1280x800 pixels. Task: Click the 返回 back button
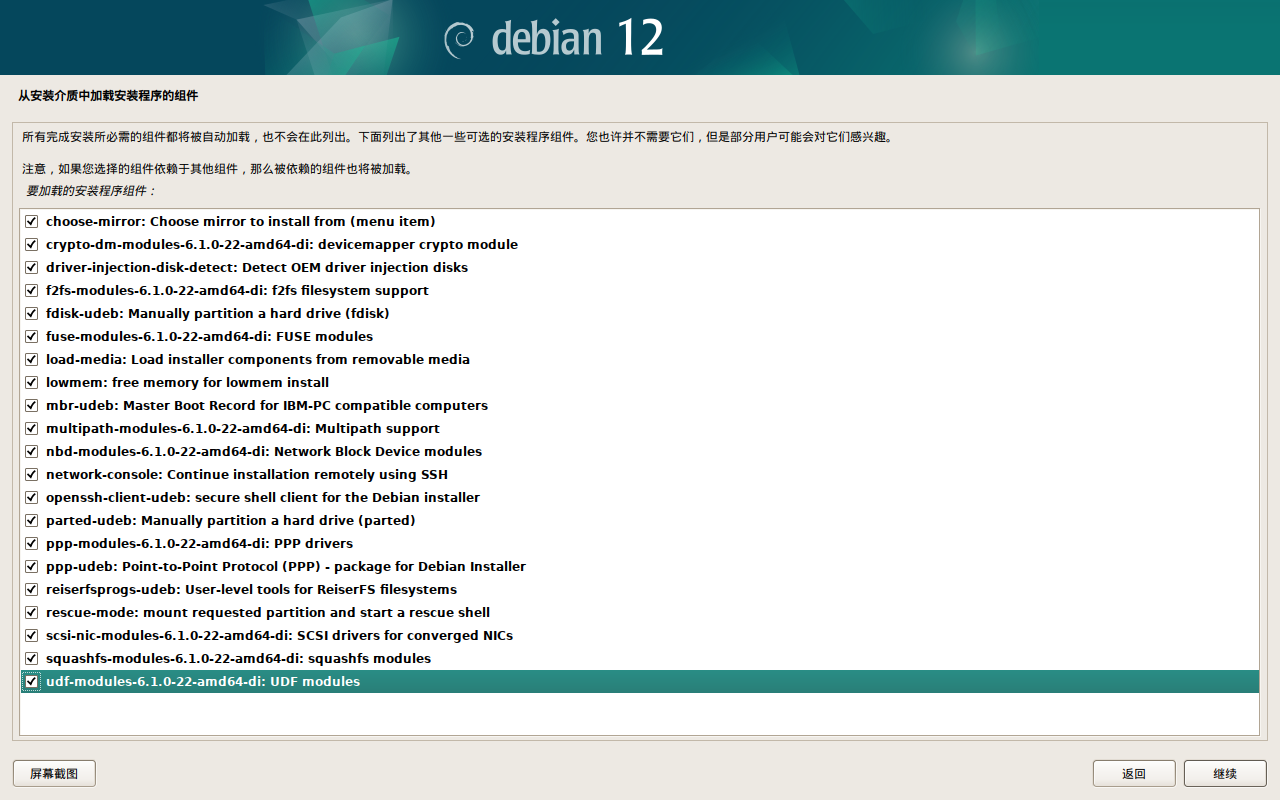click(1134, 773)
